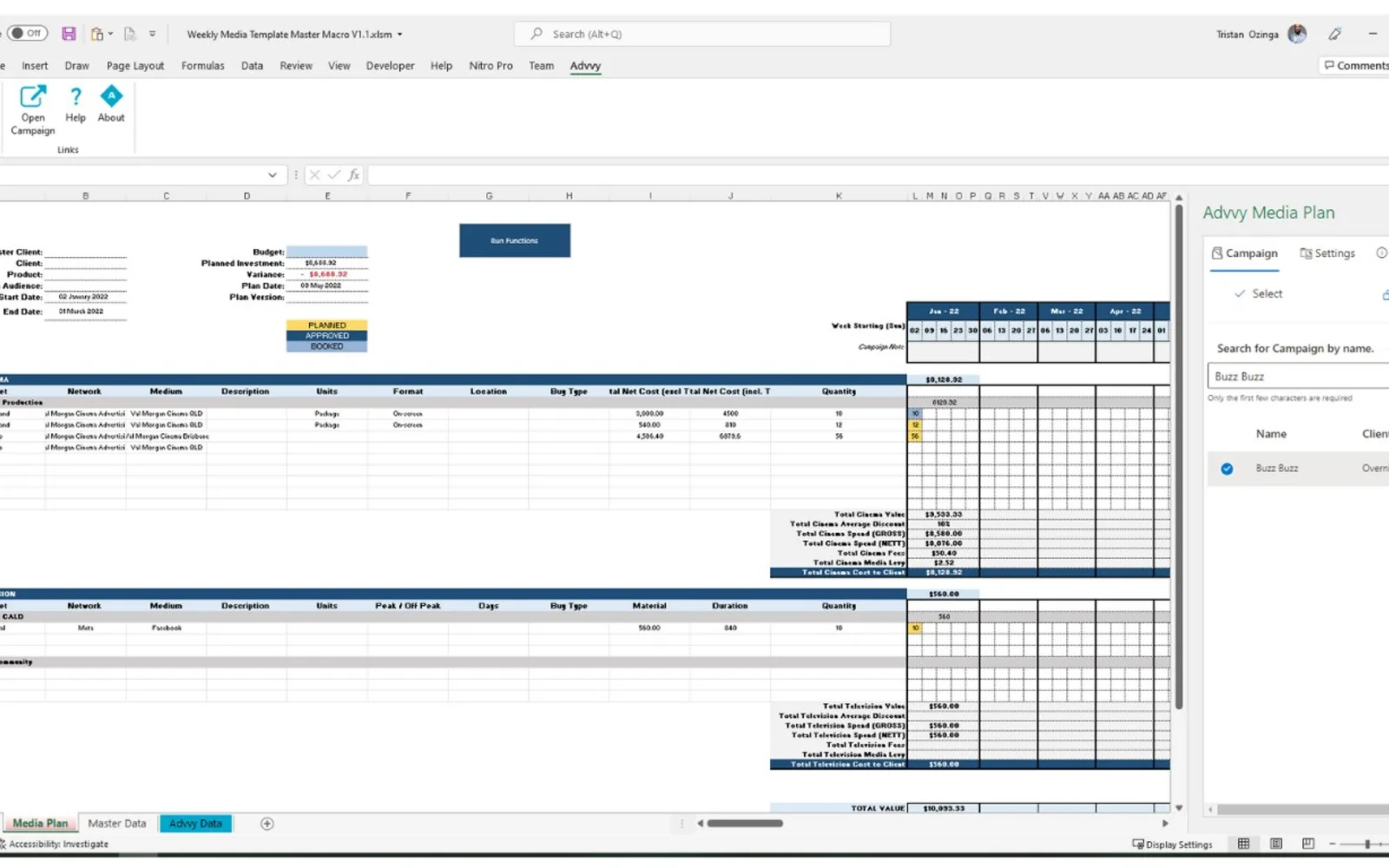The height and width of the screenshot is (868, 1389).
Task: Toggle the AutoSave Off switch
Action: point(28,34)
